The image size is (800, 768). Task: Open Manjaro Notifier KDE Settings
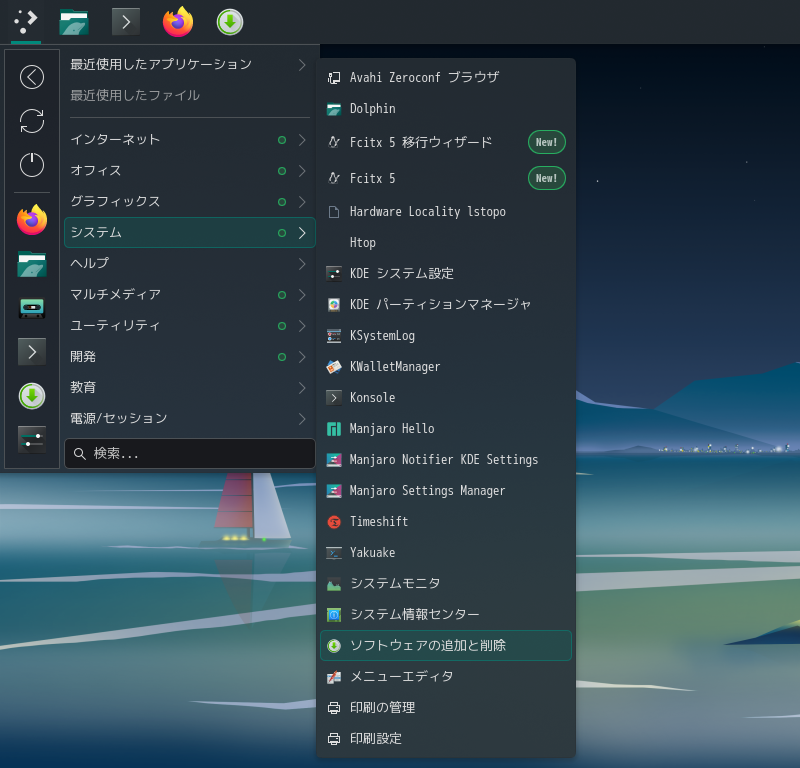445,460
